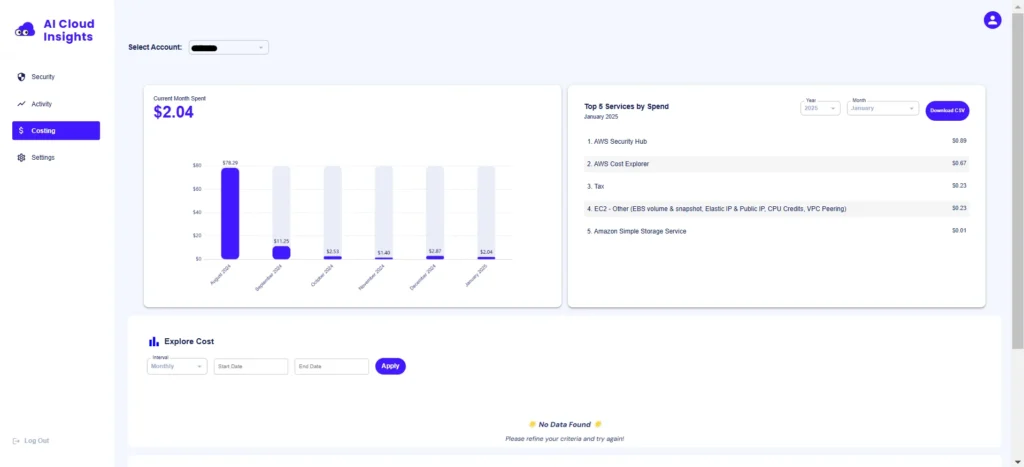Screen dimensions: 1024x467
Task: Click the Costing dollar sign icon
Action: (22, 131)
